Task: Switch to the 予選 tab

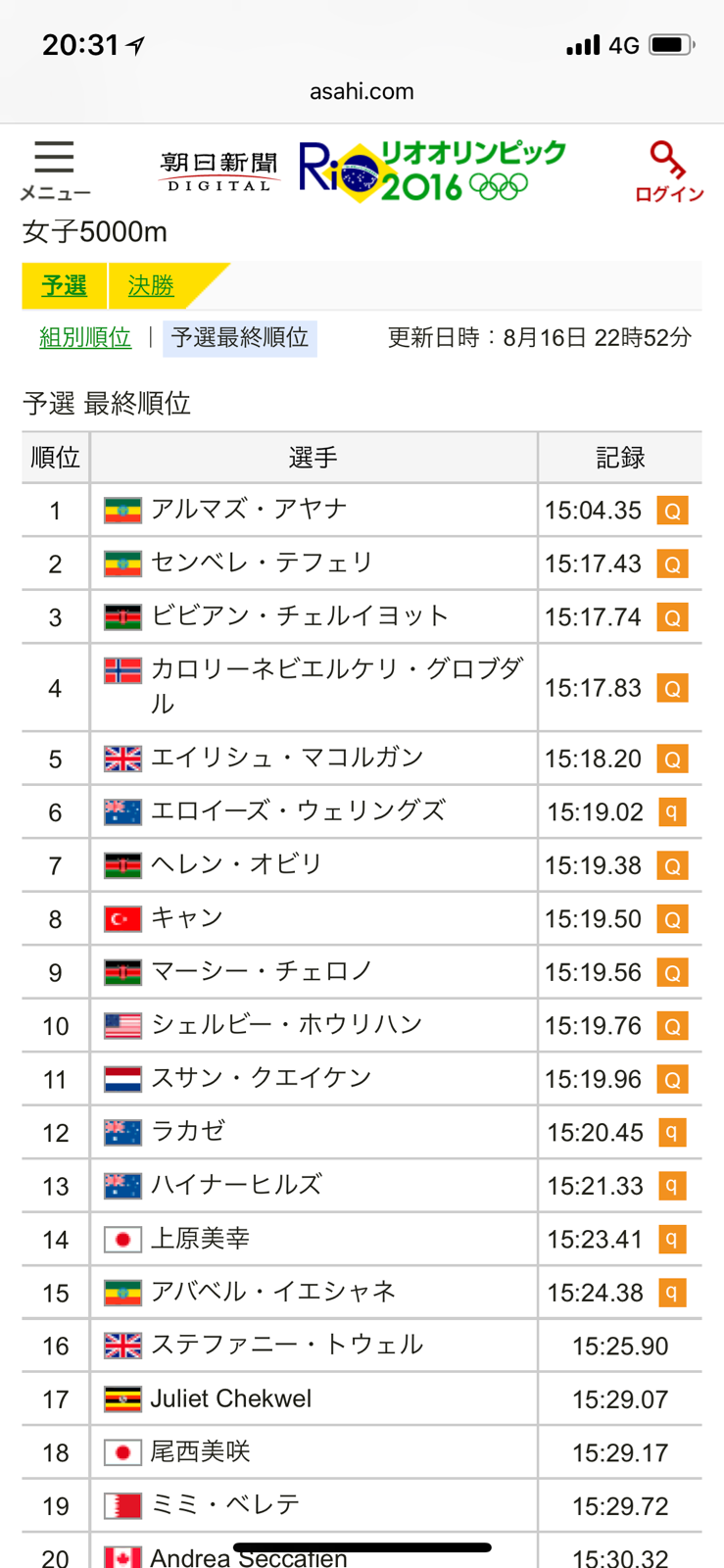Action: click(65, 285)
